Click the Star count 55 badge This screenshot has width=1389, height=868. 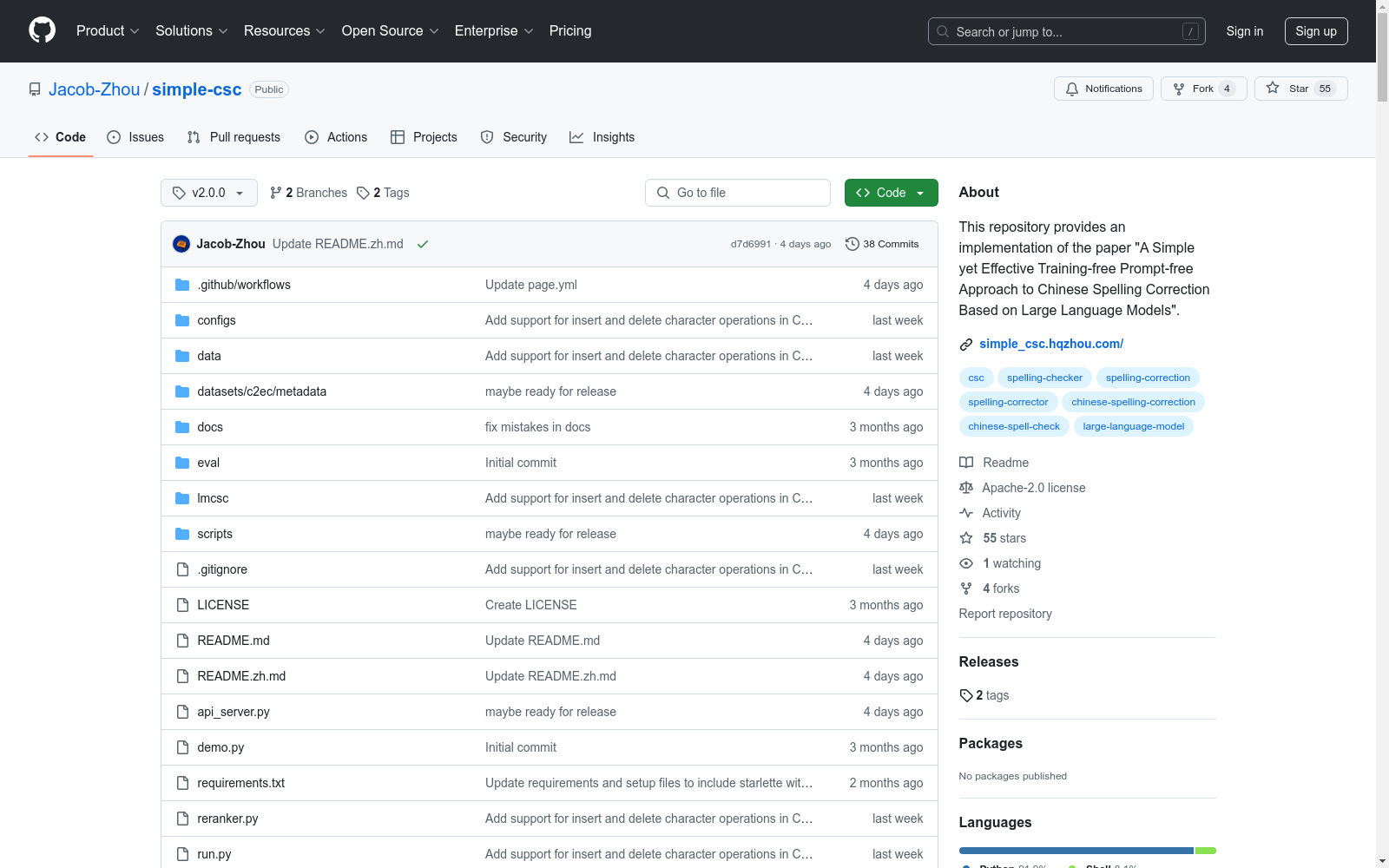[x=1325, y=89]
